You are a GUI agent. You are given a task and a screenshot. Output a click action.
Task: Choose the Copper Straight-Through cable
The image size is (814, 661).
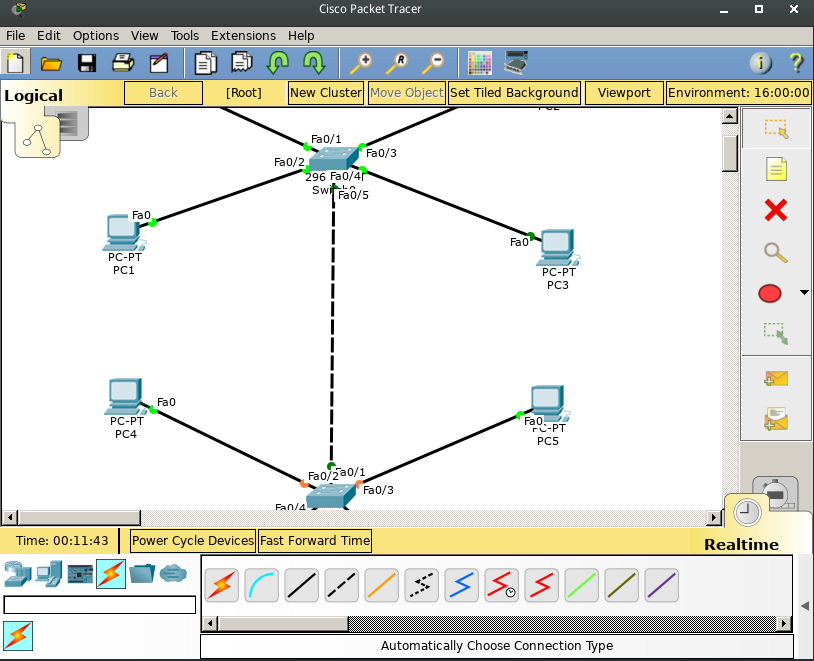tap(301, 585)
